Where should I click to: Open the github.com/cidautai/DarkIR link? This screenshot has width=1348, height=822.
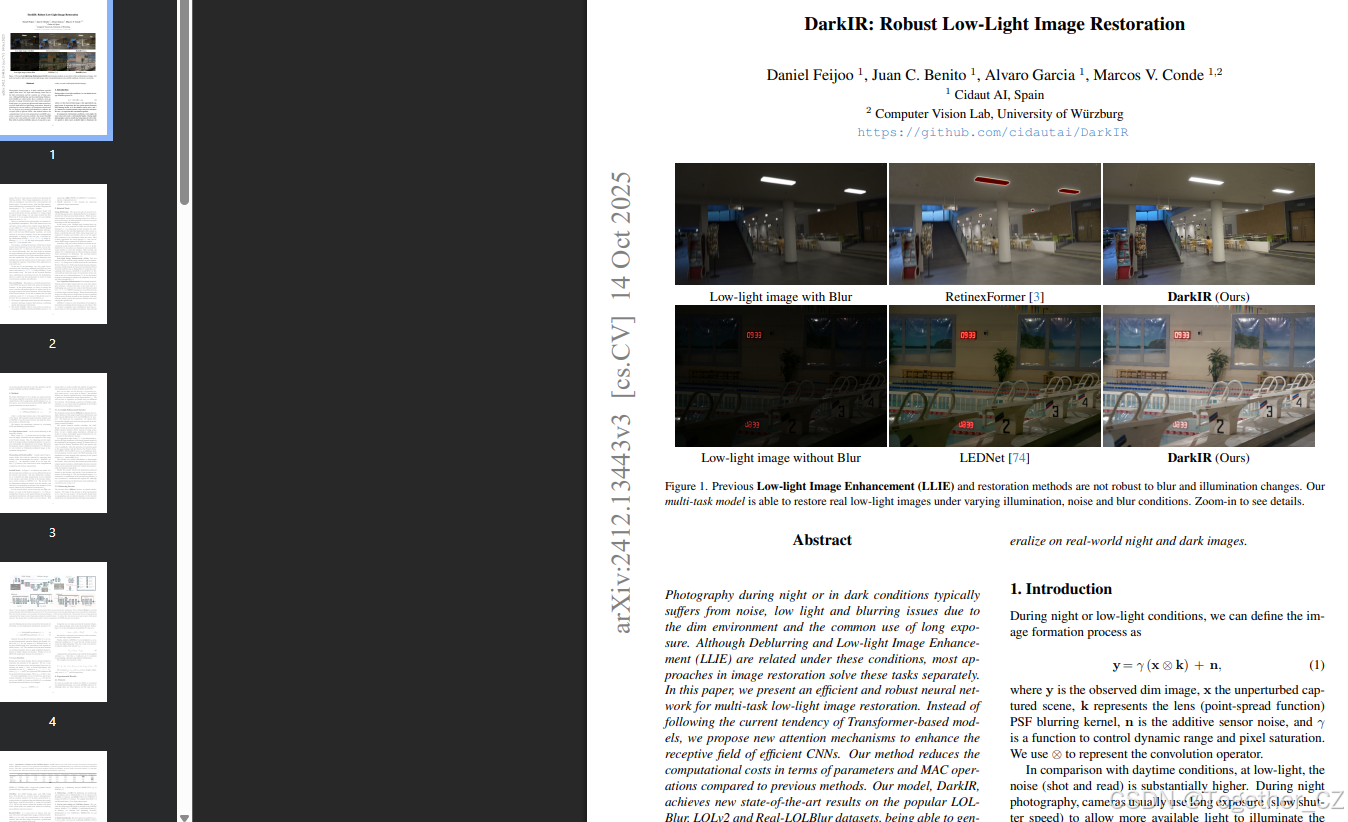pyautogui.click(x=992, y=132)
